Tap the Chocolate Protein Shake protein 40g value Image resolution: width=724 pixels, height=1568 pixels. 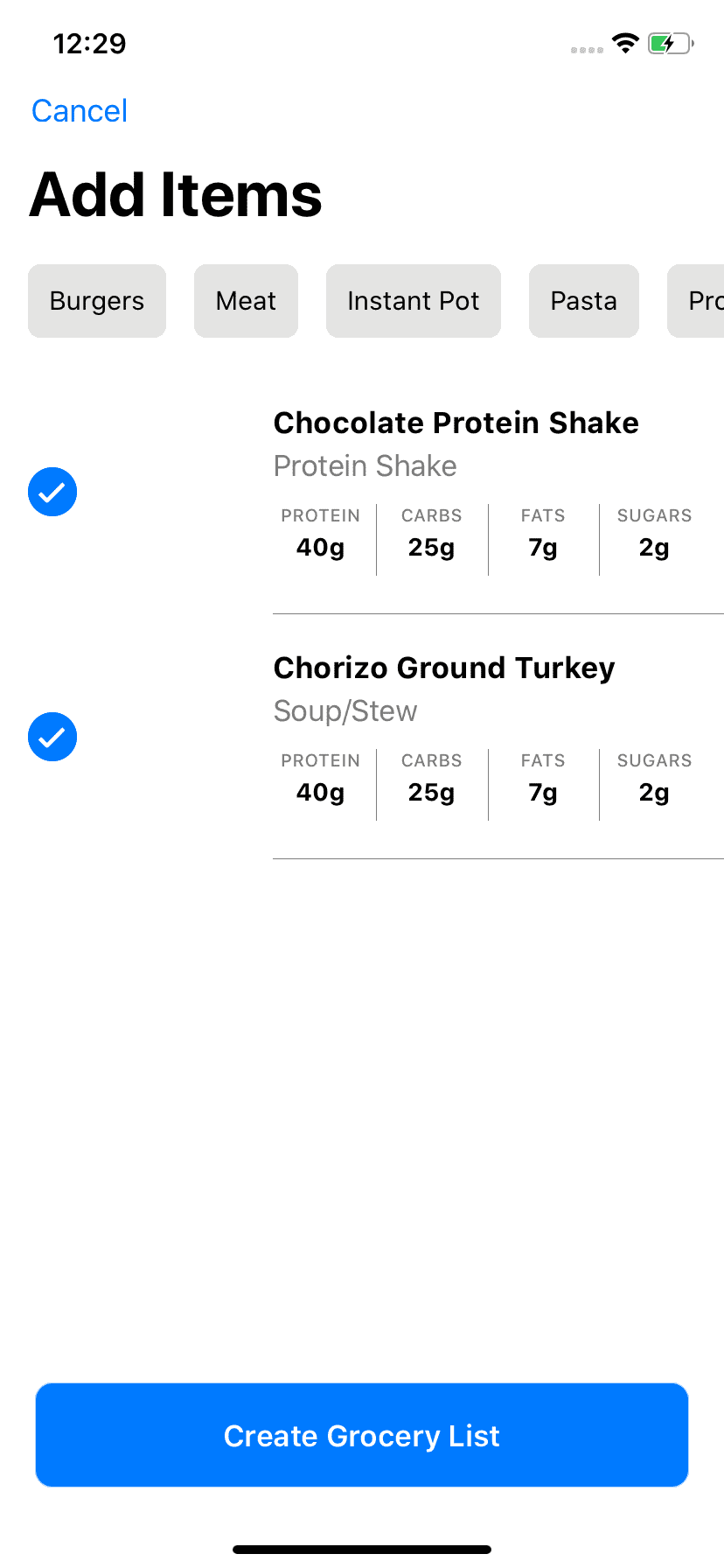click(320, 548)
